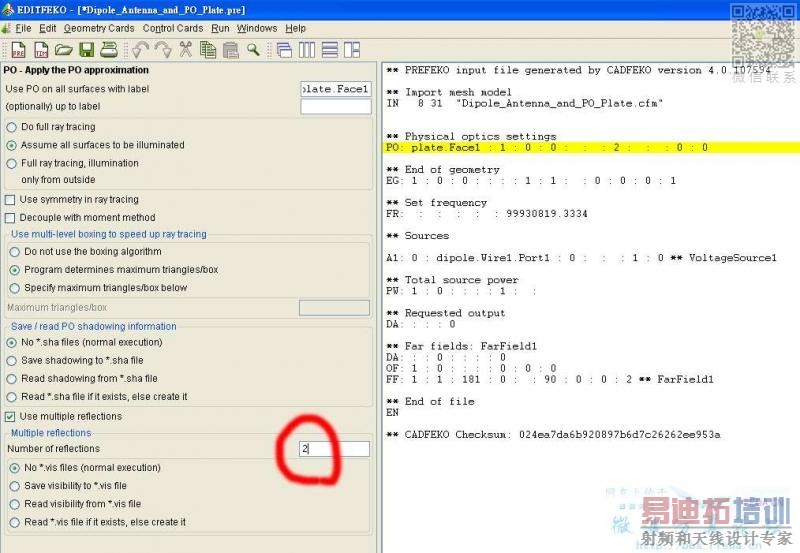Click the OF card line in editor
The height and width of the screenshot is (553, 800).
pyautogui.click(x=471, y=368)
